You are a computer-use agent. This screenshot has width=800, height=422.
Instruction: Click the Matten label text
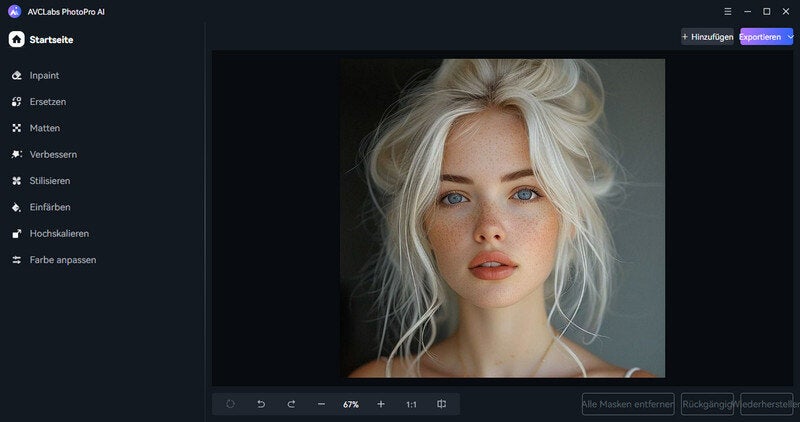[45, 128]
